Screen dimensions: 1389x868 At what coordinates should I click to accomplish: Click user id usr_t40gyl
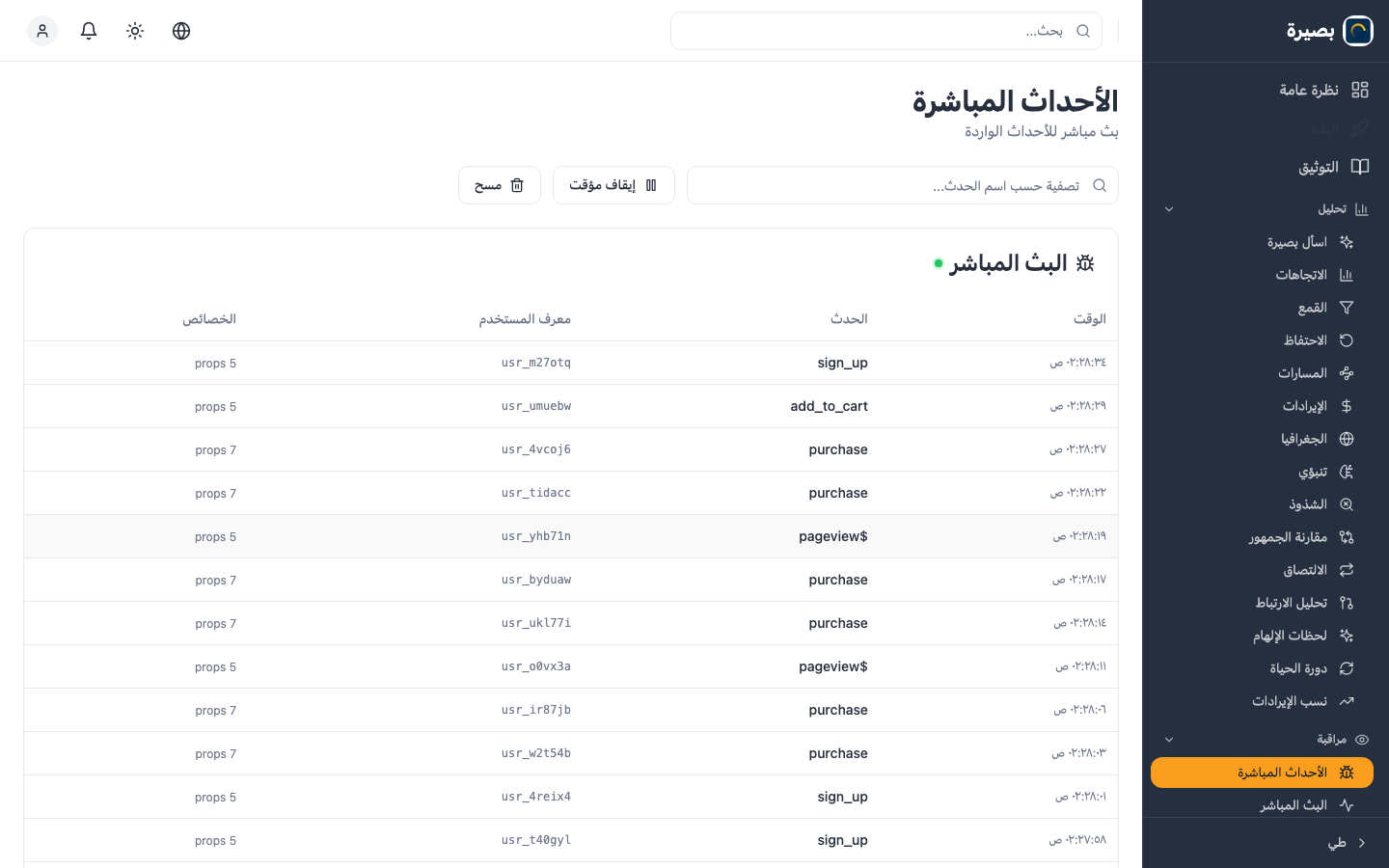(536, 840)
